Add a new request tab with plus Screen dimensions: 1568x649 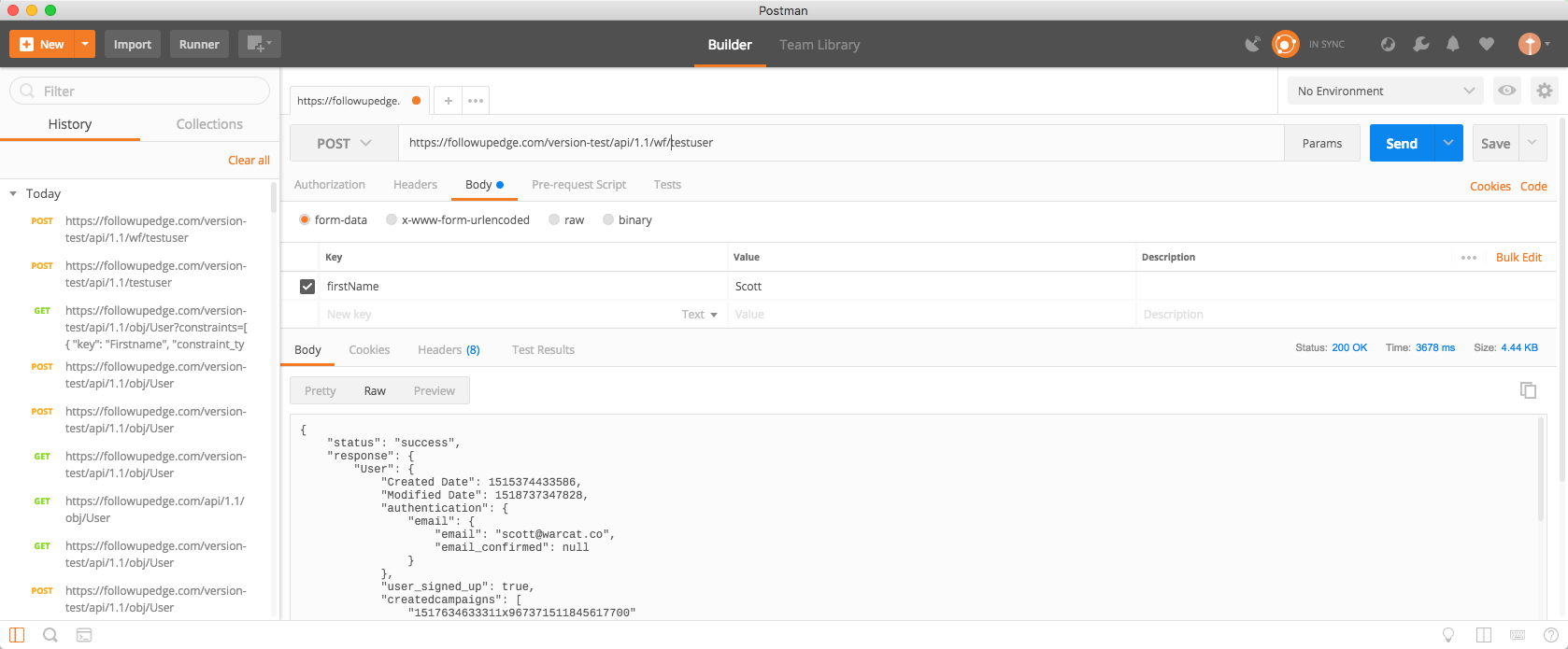[449, 101]
